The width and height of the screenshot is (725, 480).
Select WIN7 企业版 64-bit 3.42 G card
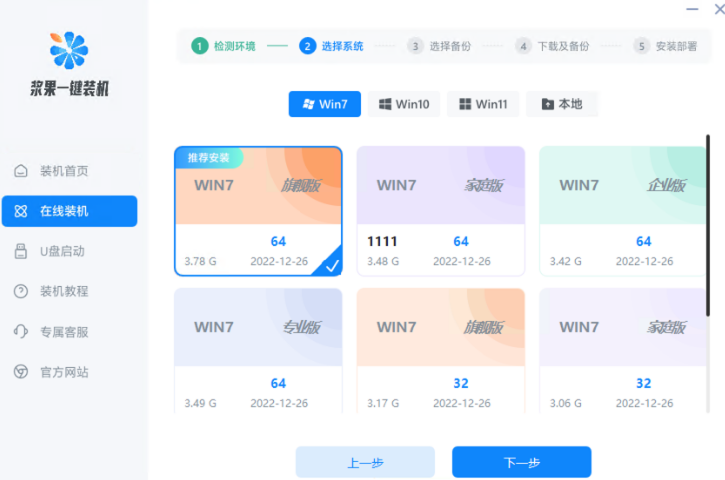(x=623, y=211)
